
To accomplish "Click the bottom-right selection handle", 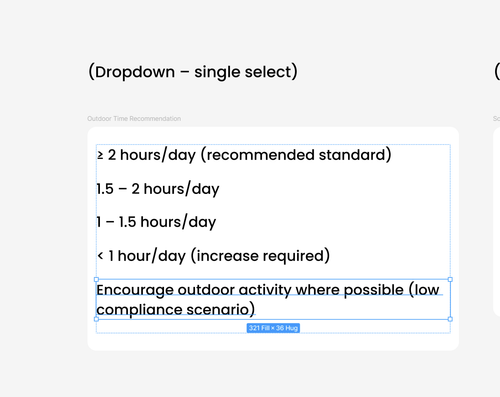I will click(450, 319).
